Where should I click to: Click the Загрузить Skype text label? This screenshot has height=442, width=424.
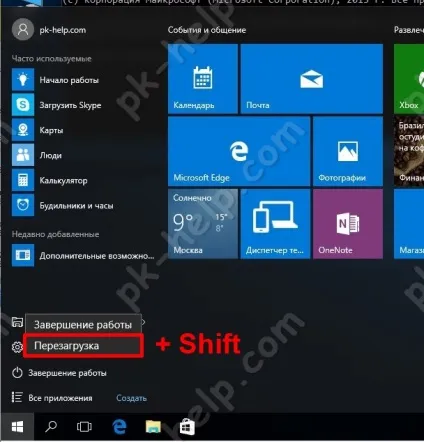70,105
